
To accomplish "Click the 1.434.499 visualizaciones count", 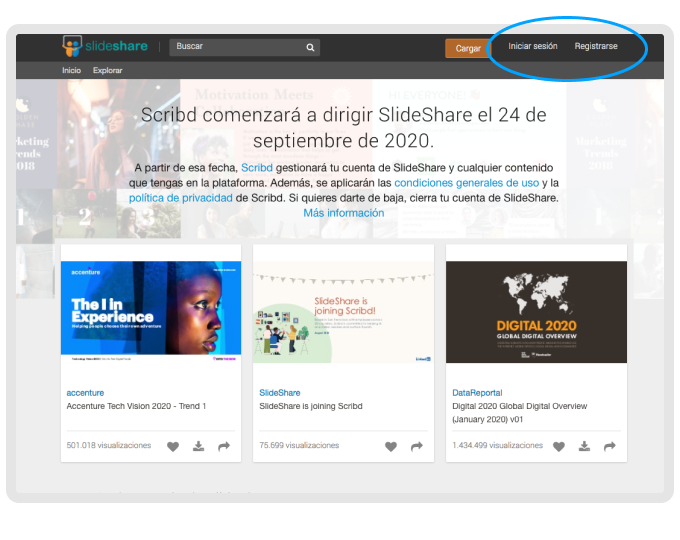I will (497, 445).
